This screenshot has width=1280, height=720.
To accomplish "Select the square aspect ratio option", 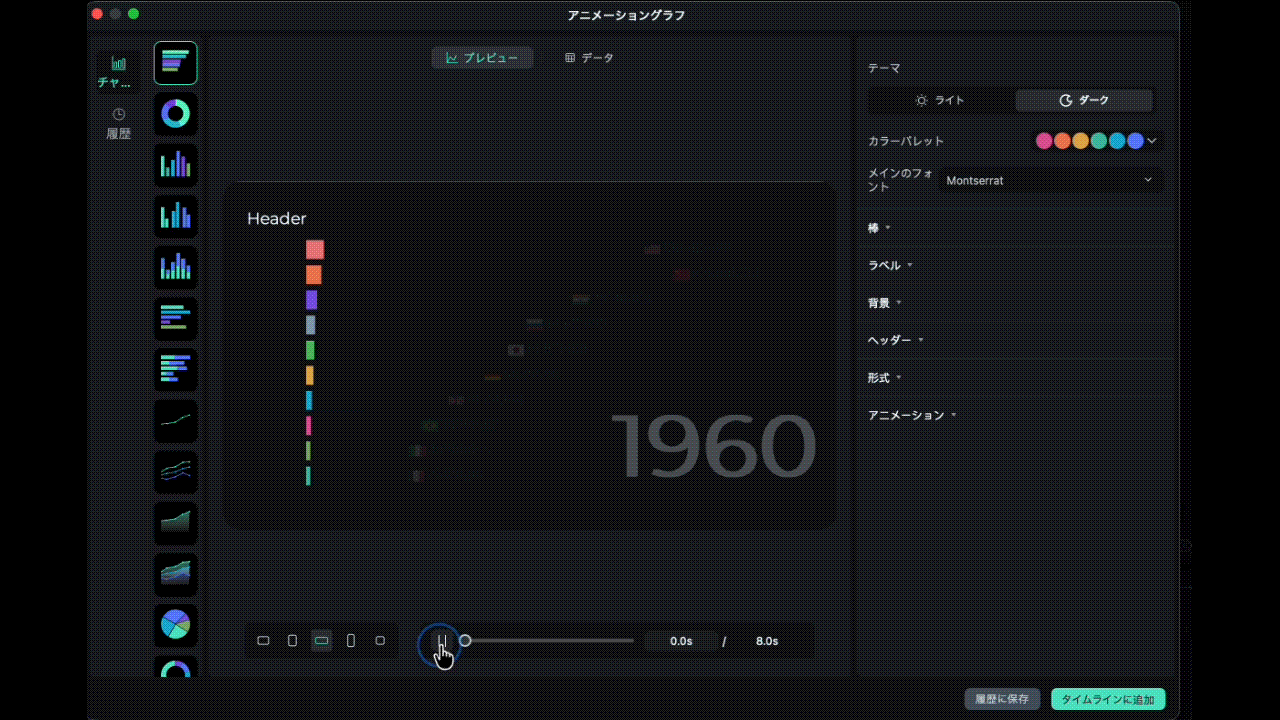I will tap(380, 640).
